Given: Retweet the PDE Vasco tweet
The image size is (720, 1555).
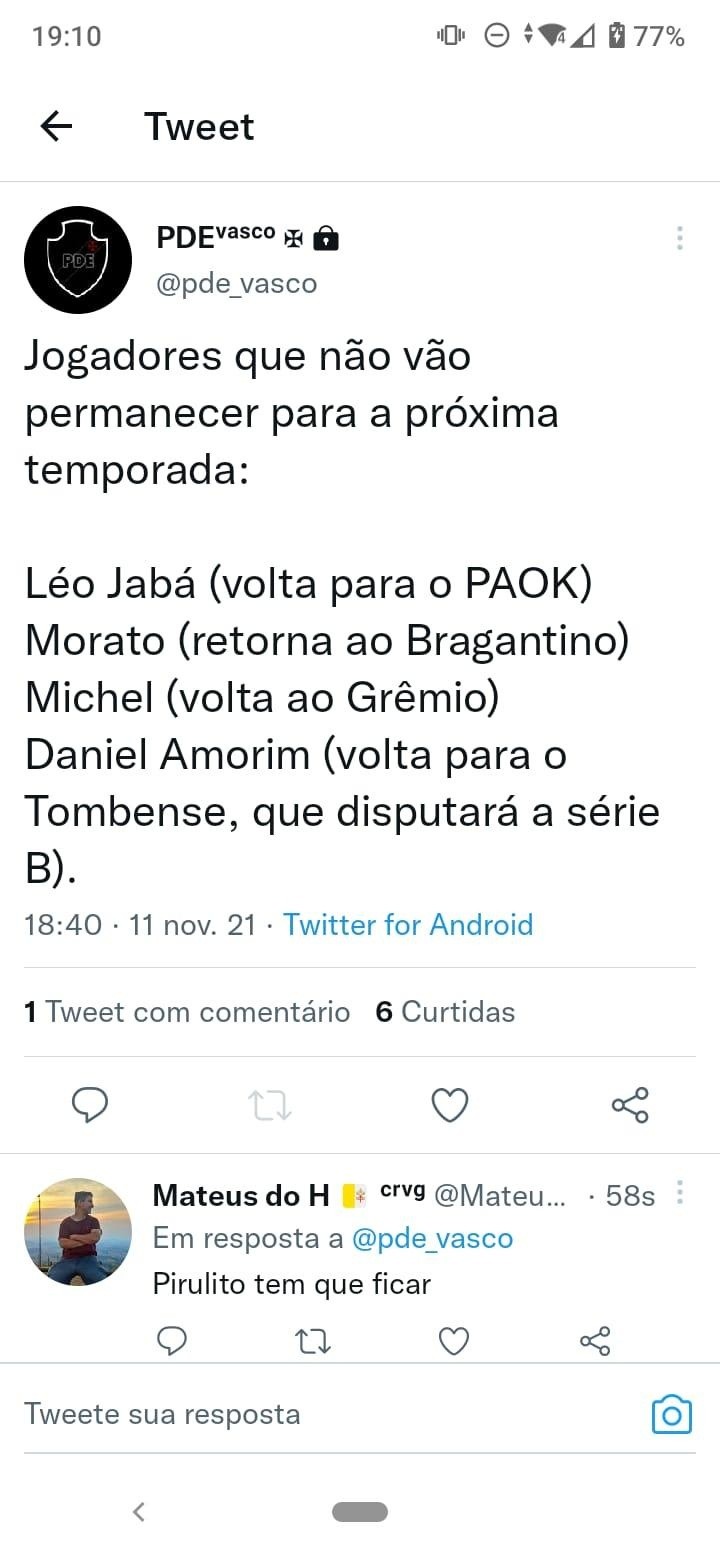Looking at the screenshot, I should [269, 1105].
